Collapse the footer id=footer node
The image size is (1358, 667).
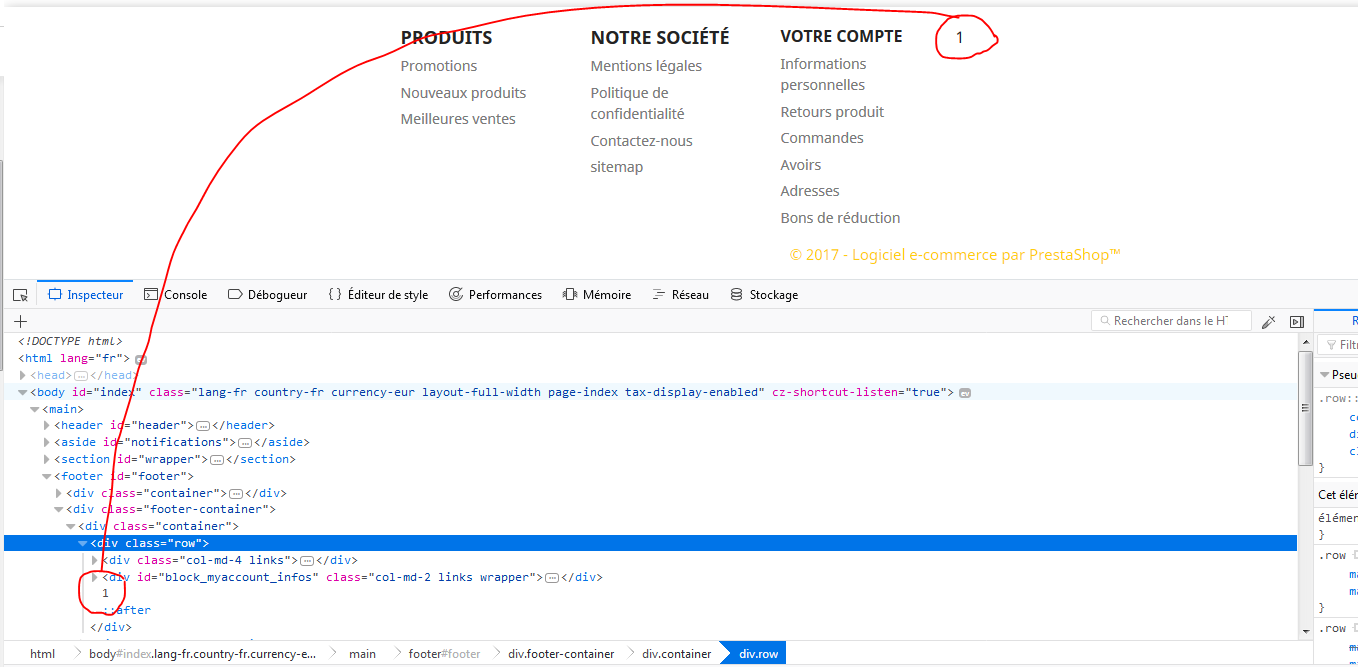pos(47,476)
